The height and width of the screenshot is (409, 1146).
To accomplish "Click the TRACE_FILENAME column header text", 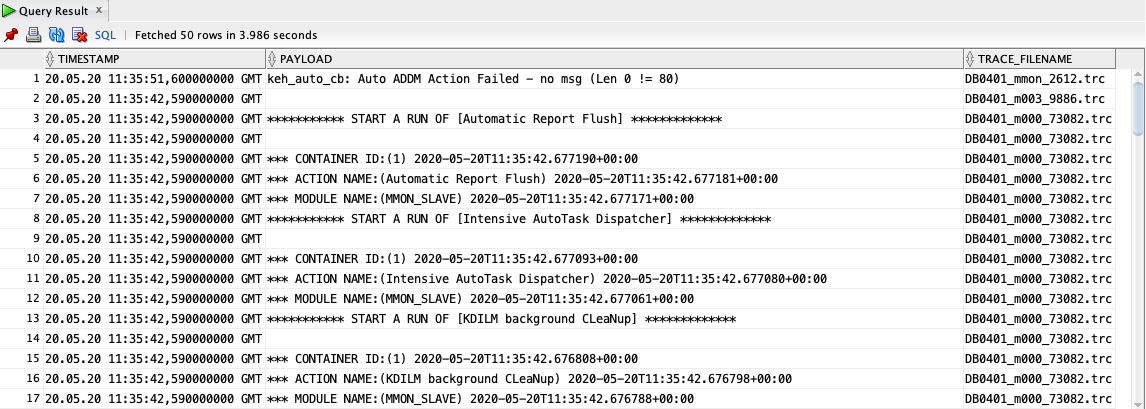I will coord(1019,59).
